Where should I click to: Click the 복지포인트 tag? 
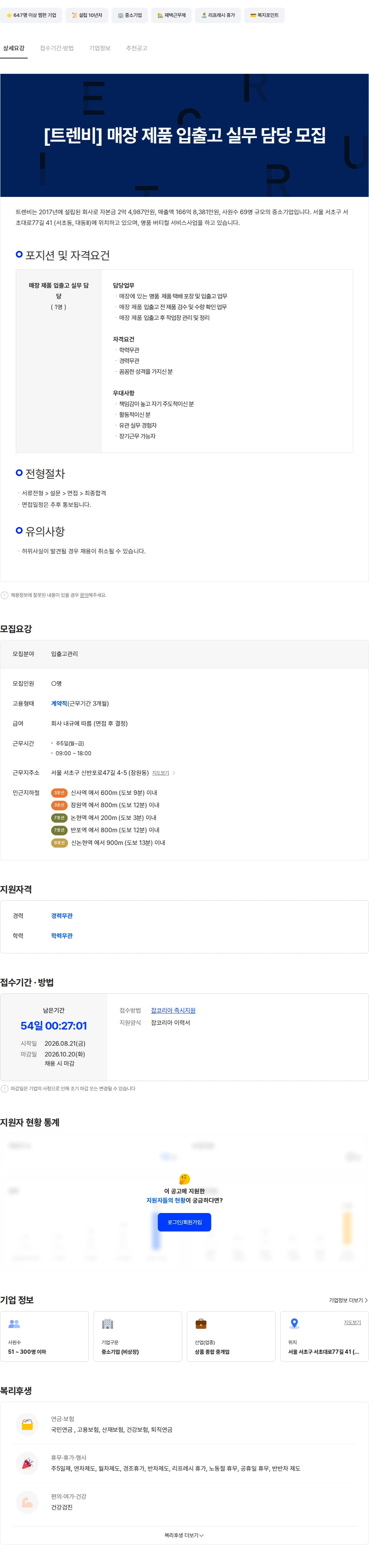(x=264, y=15)
